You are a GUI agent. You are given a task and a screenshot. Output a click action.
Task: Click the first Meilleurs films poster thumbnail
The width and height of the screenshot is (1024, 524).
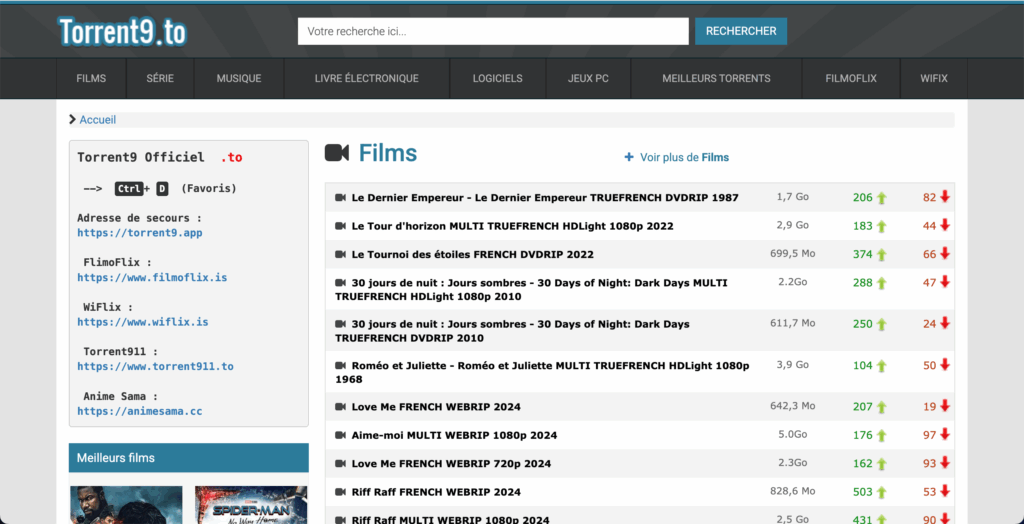click(x=126, y=504)
